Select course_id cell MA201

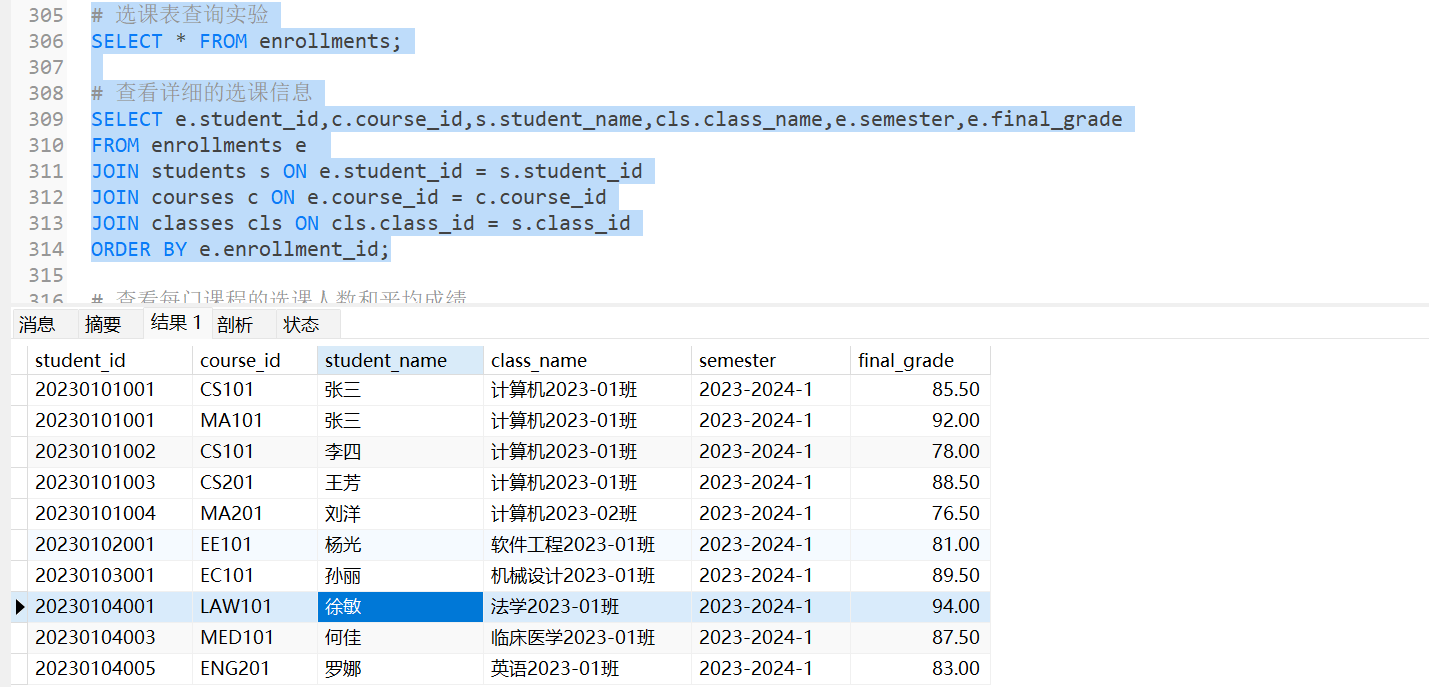coord(255,513)
